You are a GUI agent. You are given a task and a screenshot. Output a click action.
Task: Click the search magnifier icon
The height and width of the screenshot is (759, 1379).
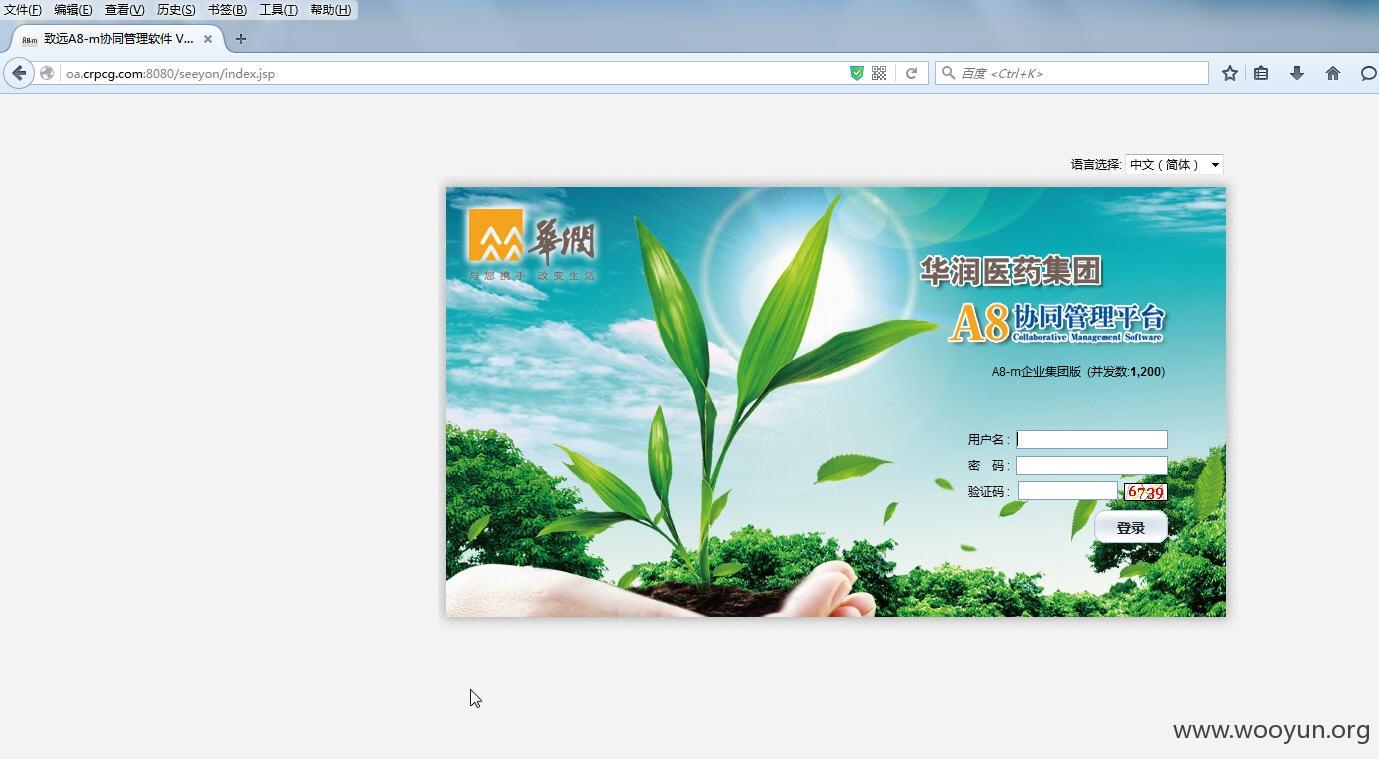[x=948, y=73]
